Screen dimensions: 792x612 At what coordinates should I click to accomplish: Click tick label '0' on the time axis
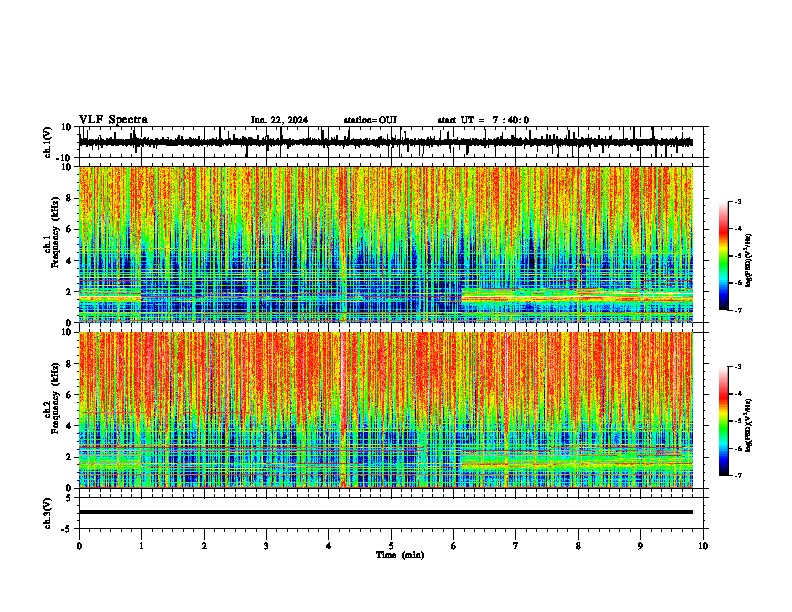[79, 546]
